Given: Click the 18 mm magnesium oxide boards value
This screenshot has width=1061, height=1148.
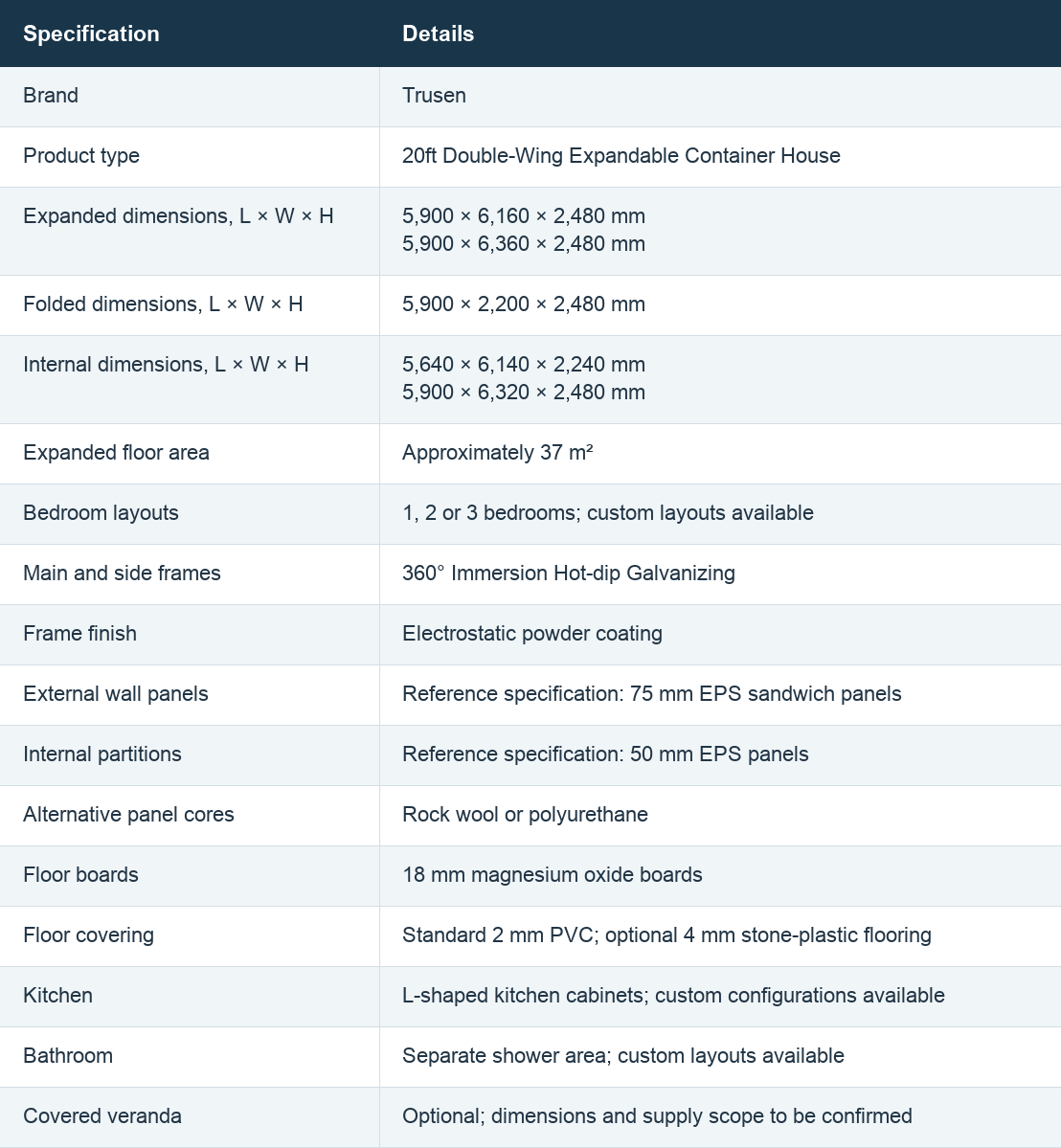Looking at the screenshot, I should click(x=553, y=875).
